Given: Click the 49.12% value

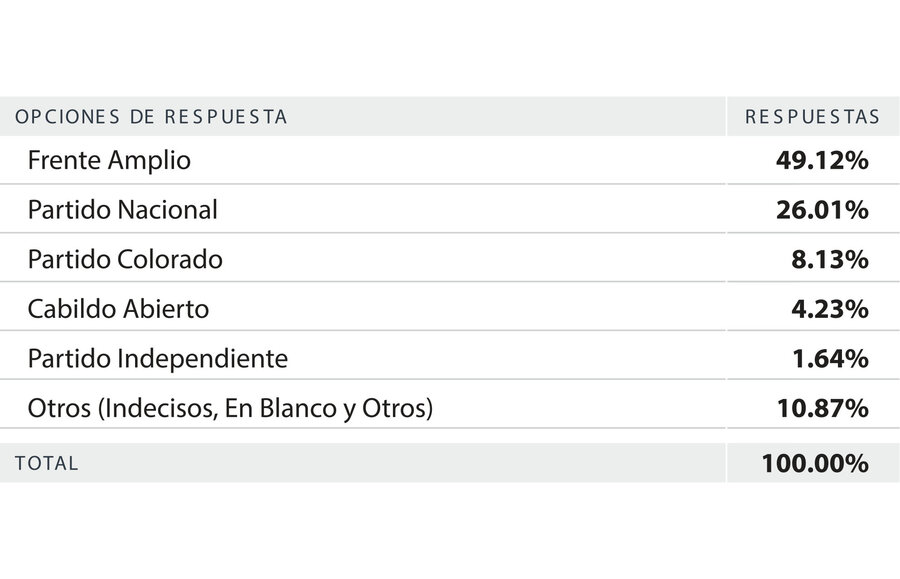Looking at the screenshot, I should pyautogui.click(x=822, y=160).
